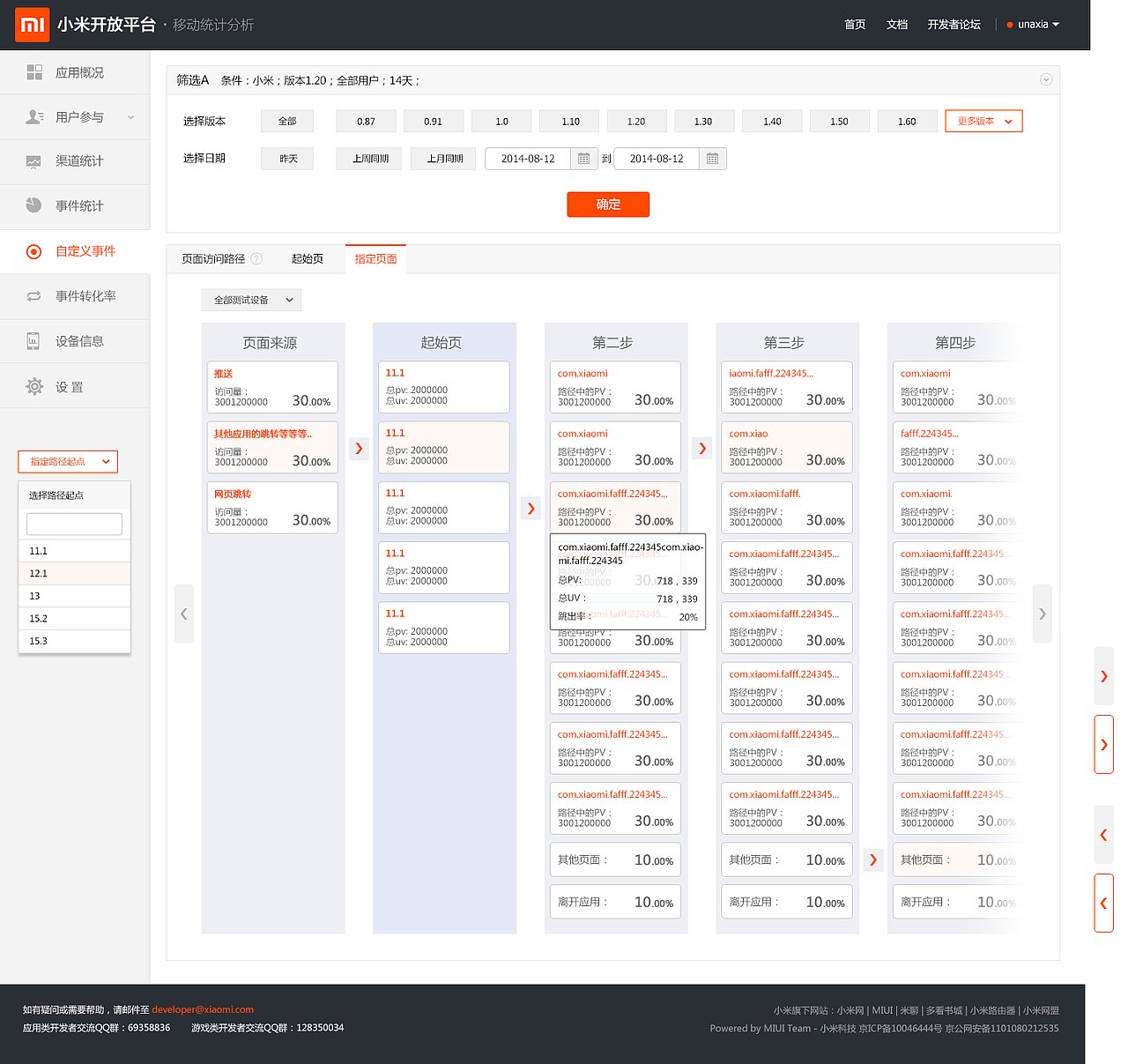
Task: Open 开发者论坛 in top navigation
Action: (x=954, y=25)
